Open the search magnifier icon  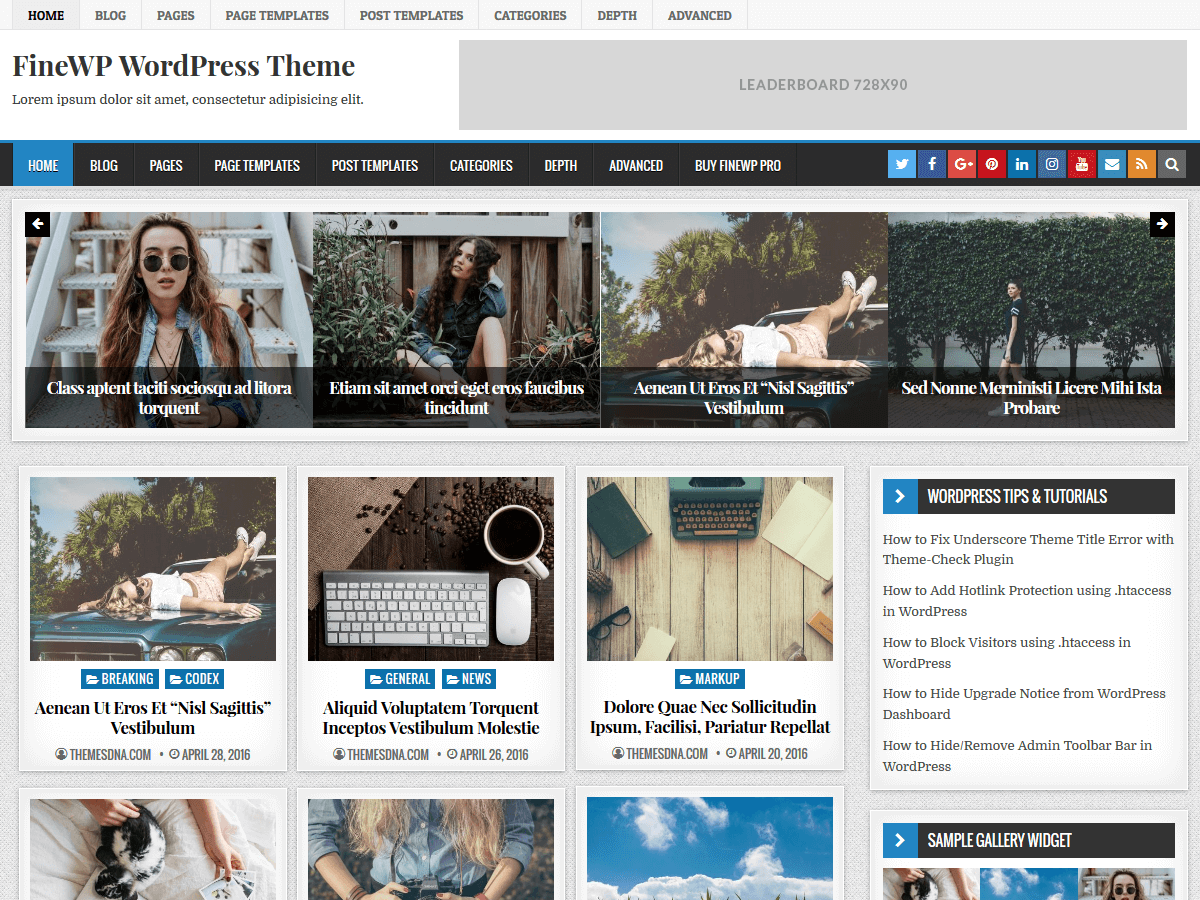pos(1171,163)
